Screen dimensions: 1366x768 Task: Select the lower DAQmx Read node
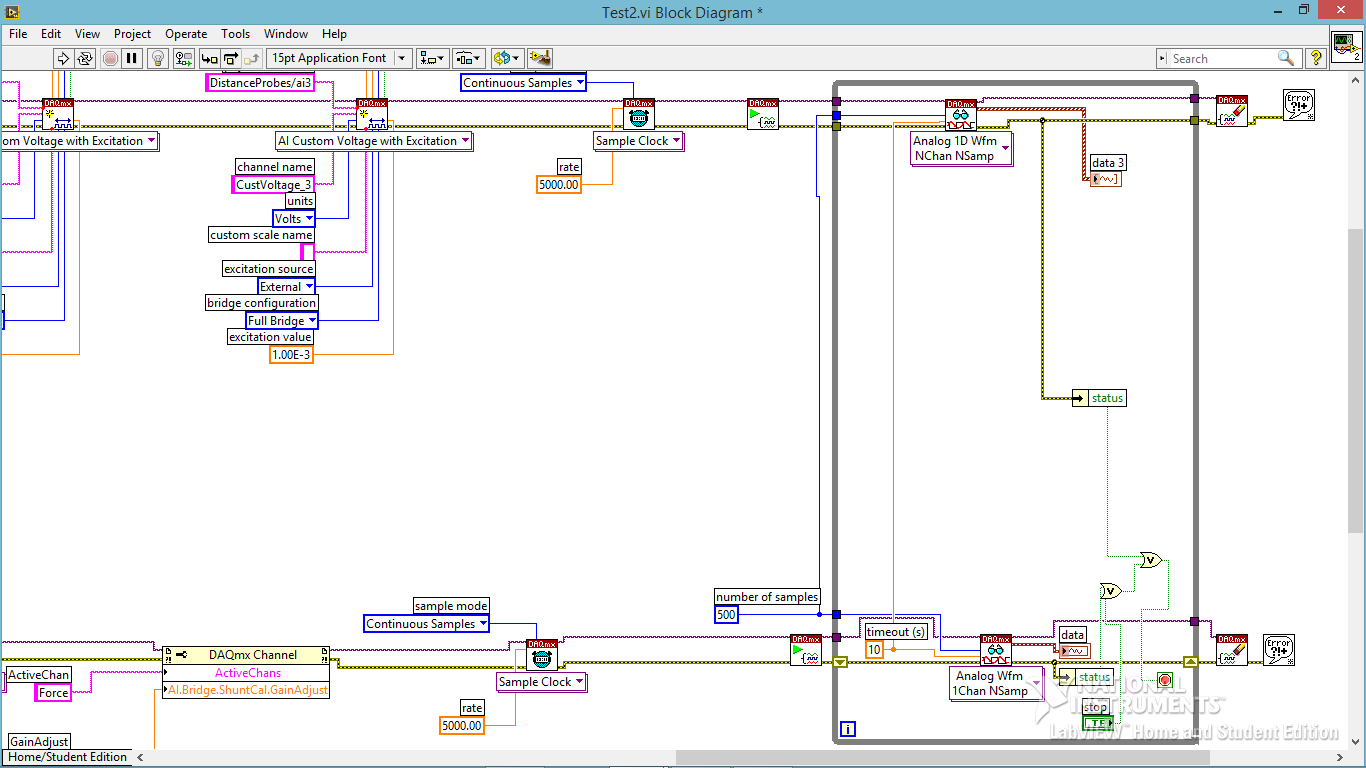tap(995, 650)
